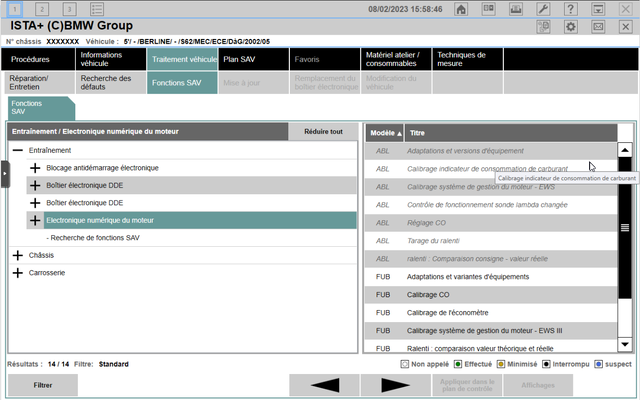Viewport: 640px width, 400px height.
Task: Open the Informations véhicule tab
Action: pyautogui.click(x=111, y=59)
